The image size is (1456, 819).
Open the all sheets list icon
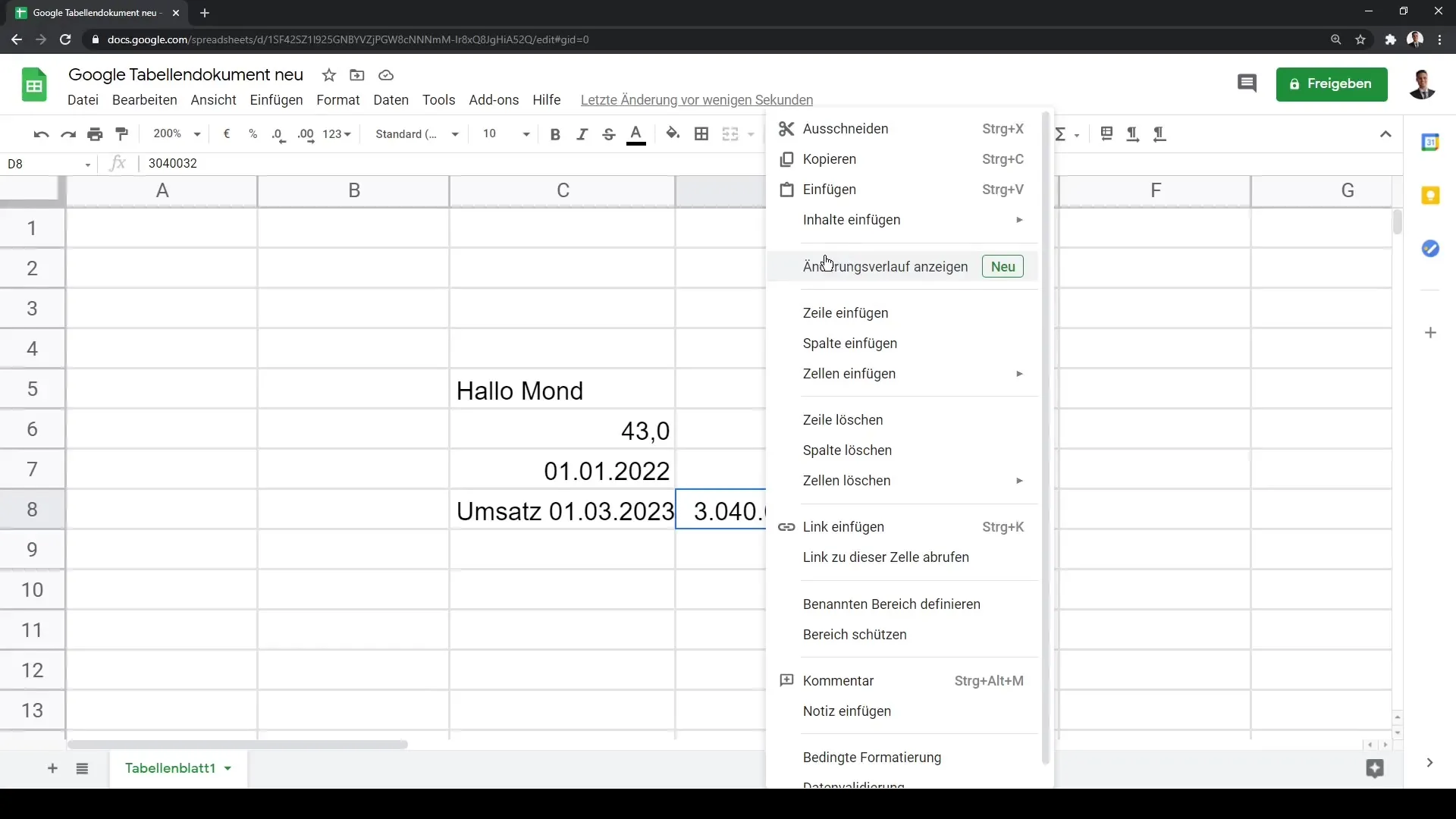point(82,769)
